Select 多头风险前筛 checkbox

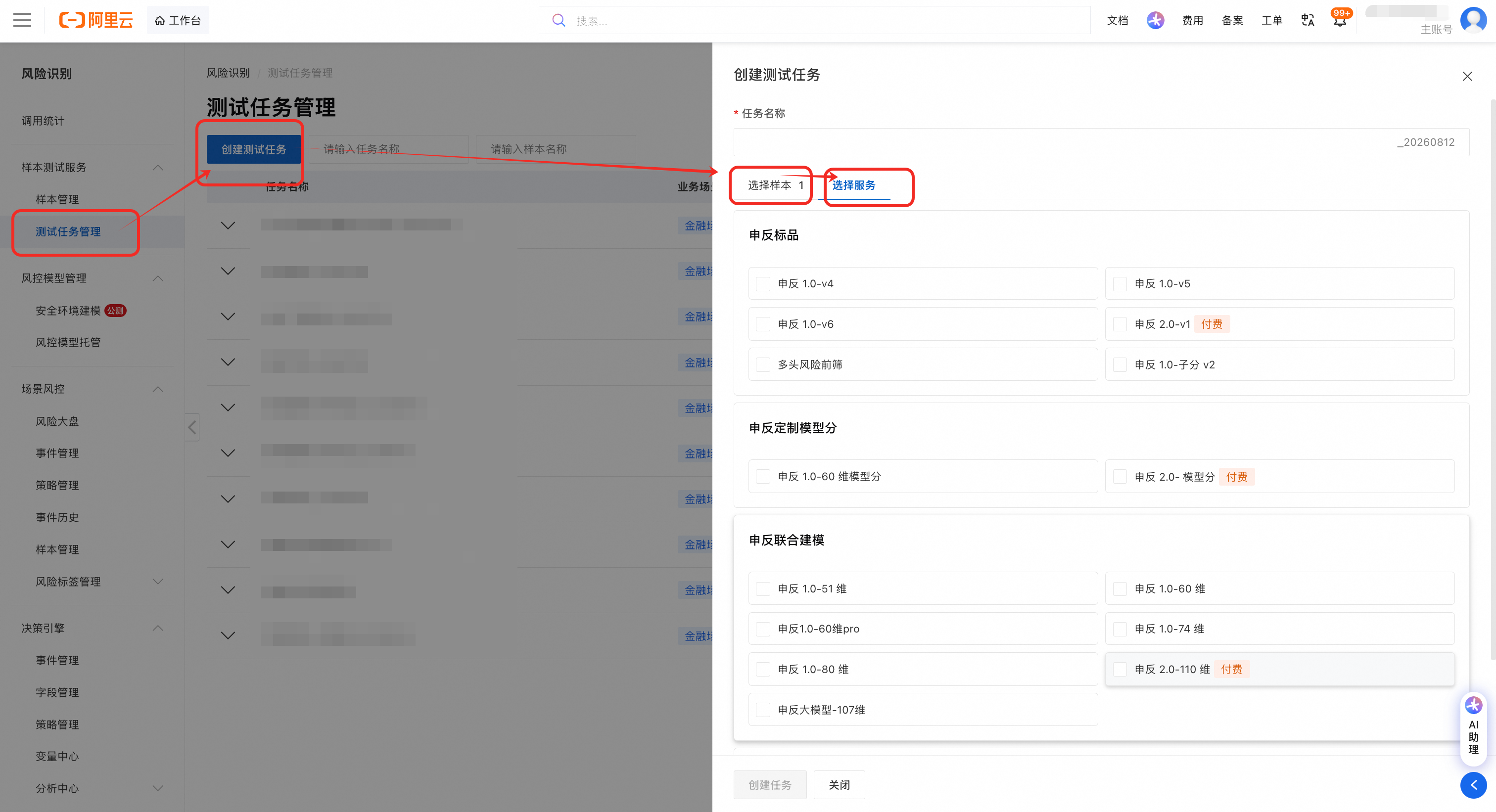(x=763, y=364)
